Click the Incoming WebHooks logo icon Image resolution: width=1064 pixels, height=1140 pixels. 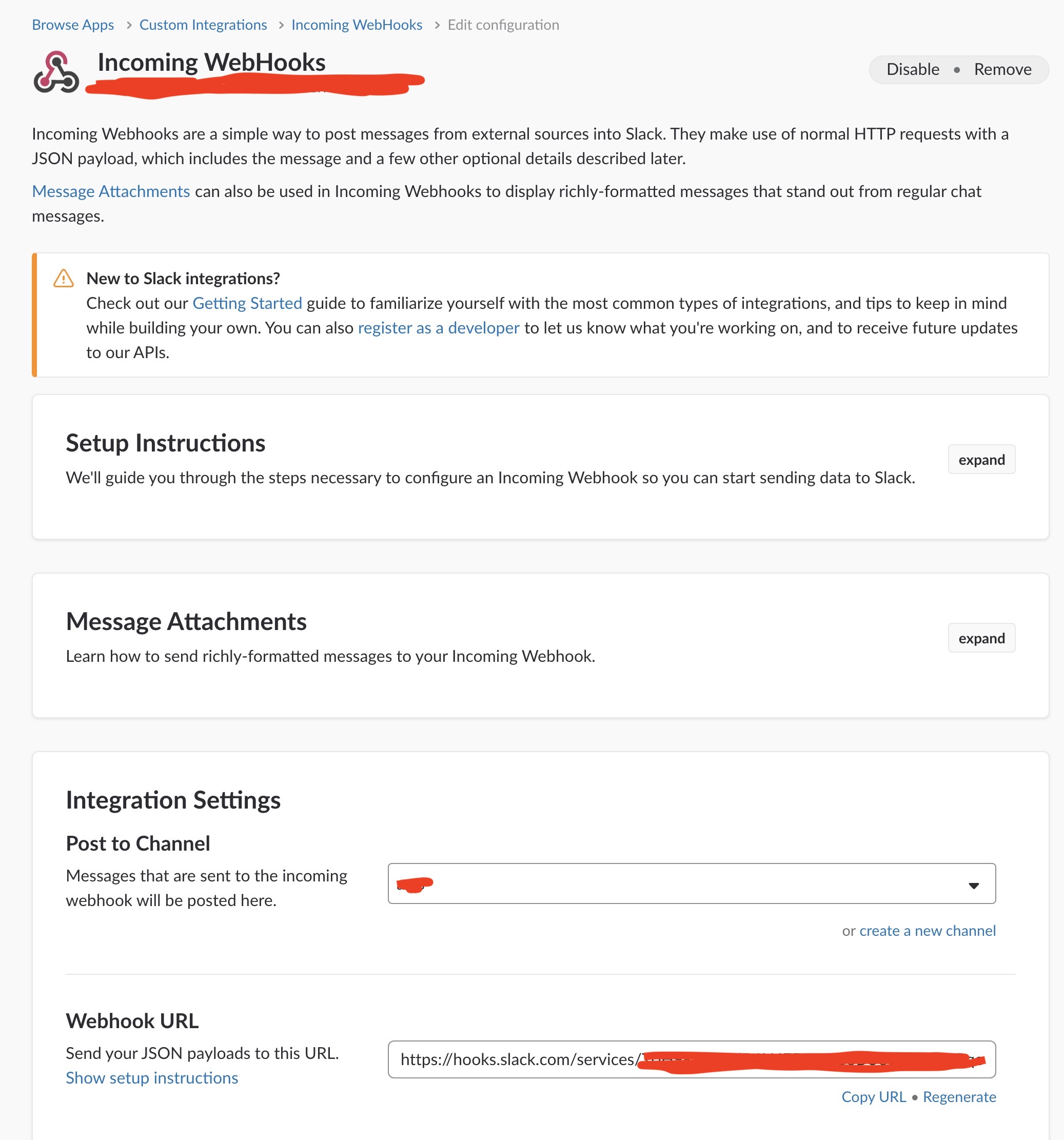point(55,72)
